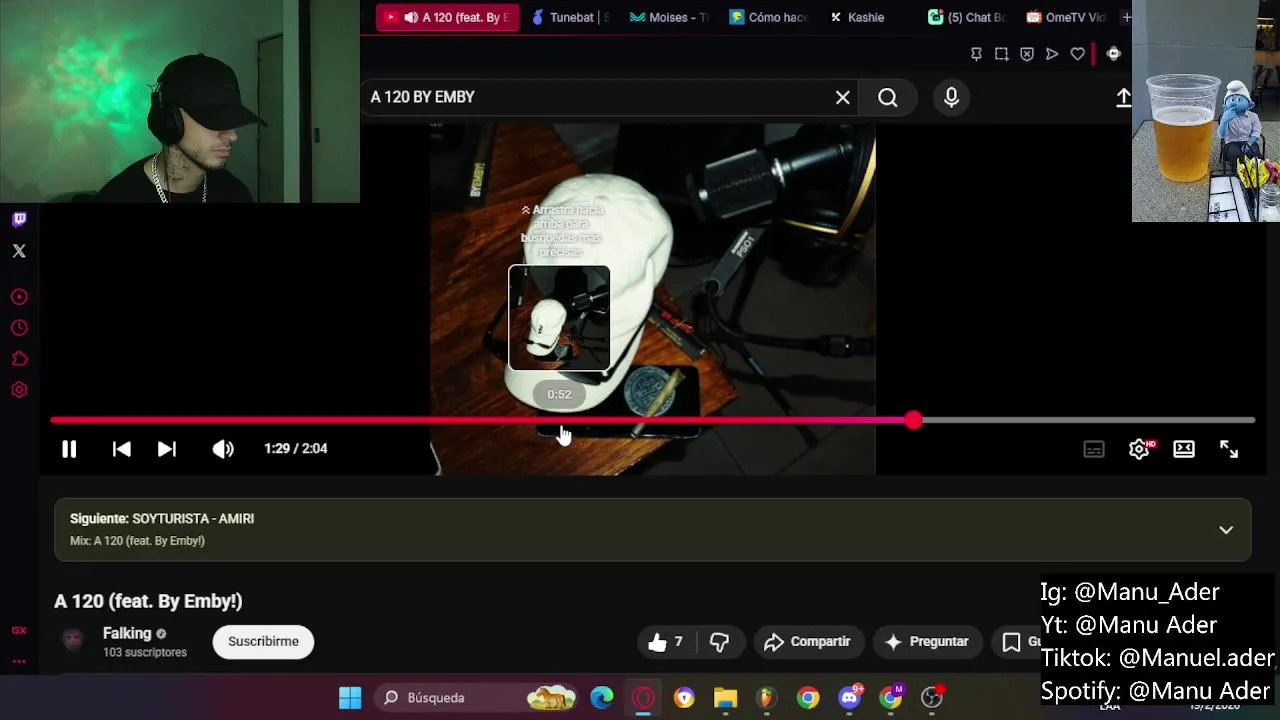The width and height of the screenshot is (1280, 720).
Task: Click the red progress bar scrubber handle
Action: click(913, 420)
